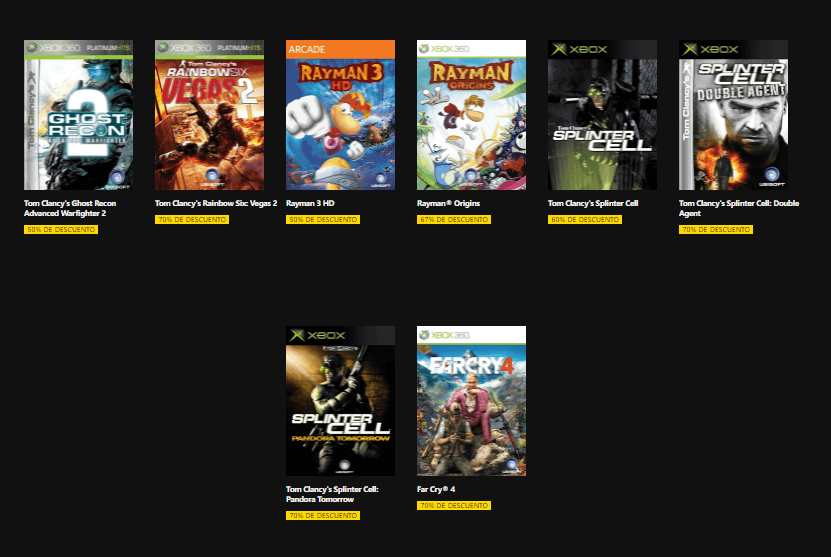Open the Rainbow Six Vegas 2 box art
The width and height of the screenshot is (831, 557).
pos(209,115)
